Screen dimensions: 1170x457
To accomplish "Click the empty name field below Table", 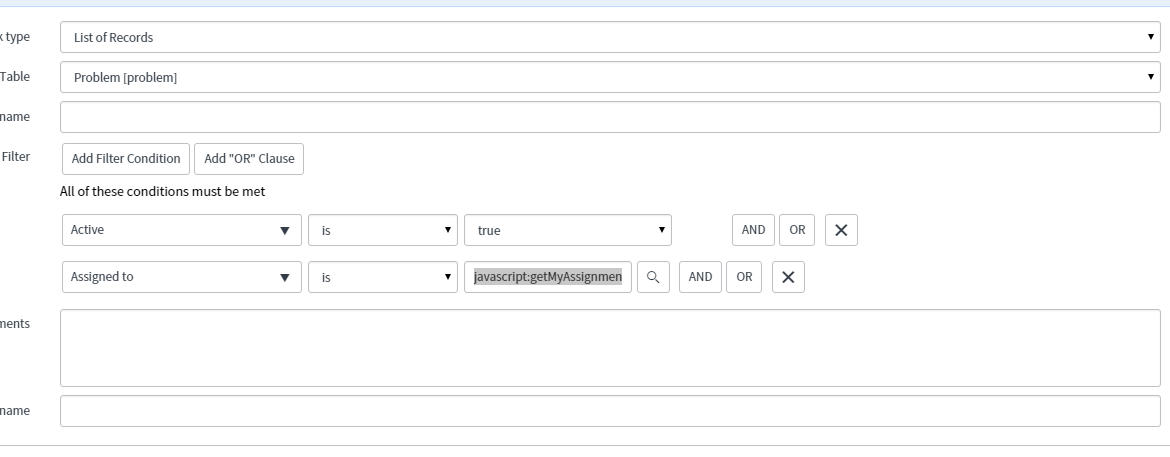I will (610, 117).
